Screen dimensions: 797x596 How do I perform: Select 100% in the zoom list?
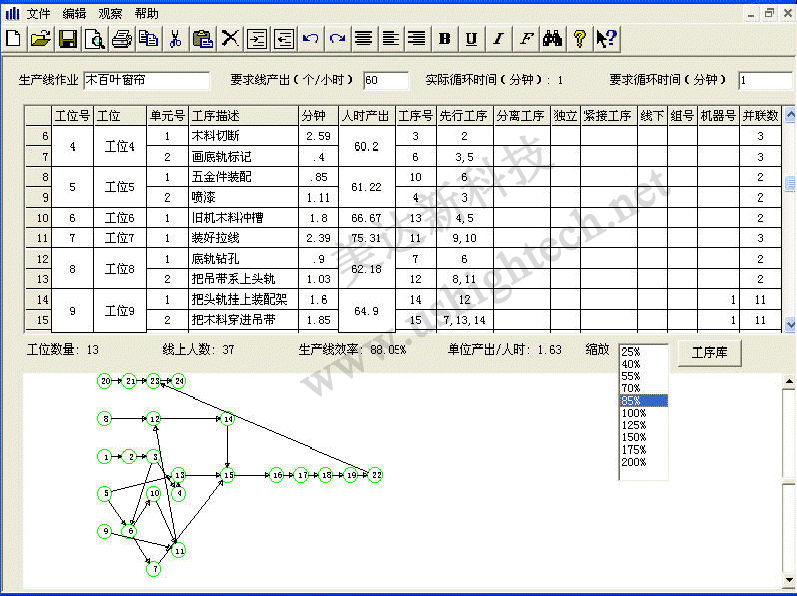pyautogui.click(x=634, y=413)
